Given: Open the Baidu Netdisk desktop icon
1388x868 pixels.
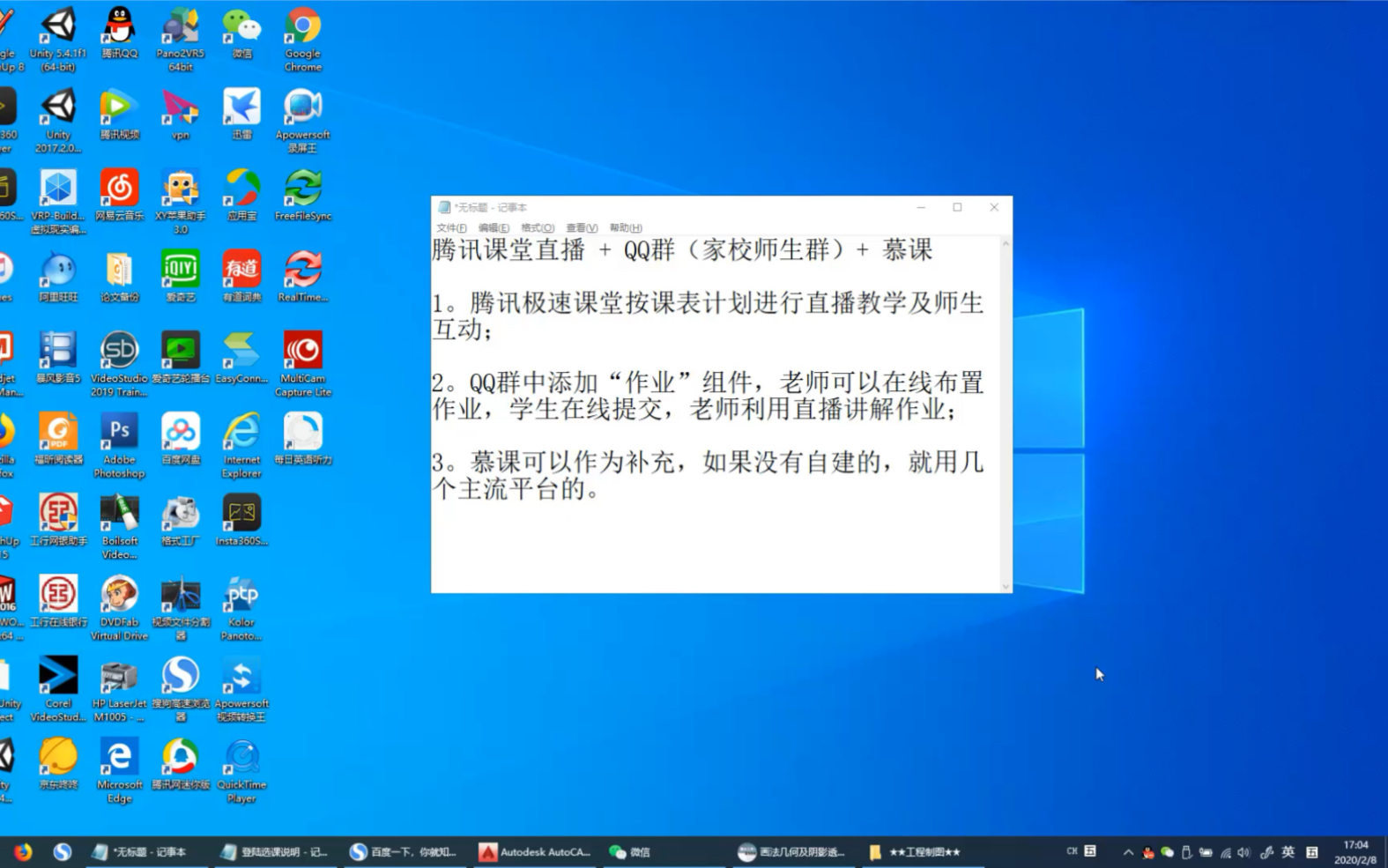Looking at the screenshot, I should (x=181, y=439).
